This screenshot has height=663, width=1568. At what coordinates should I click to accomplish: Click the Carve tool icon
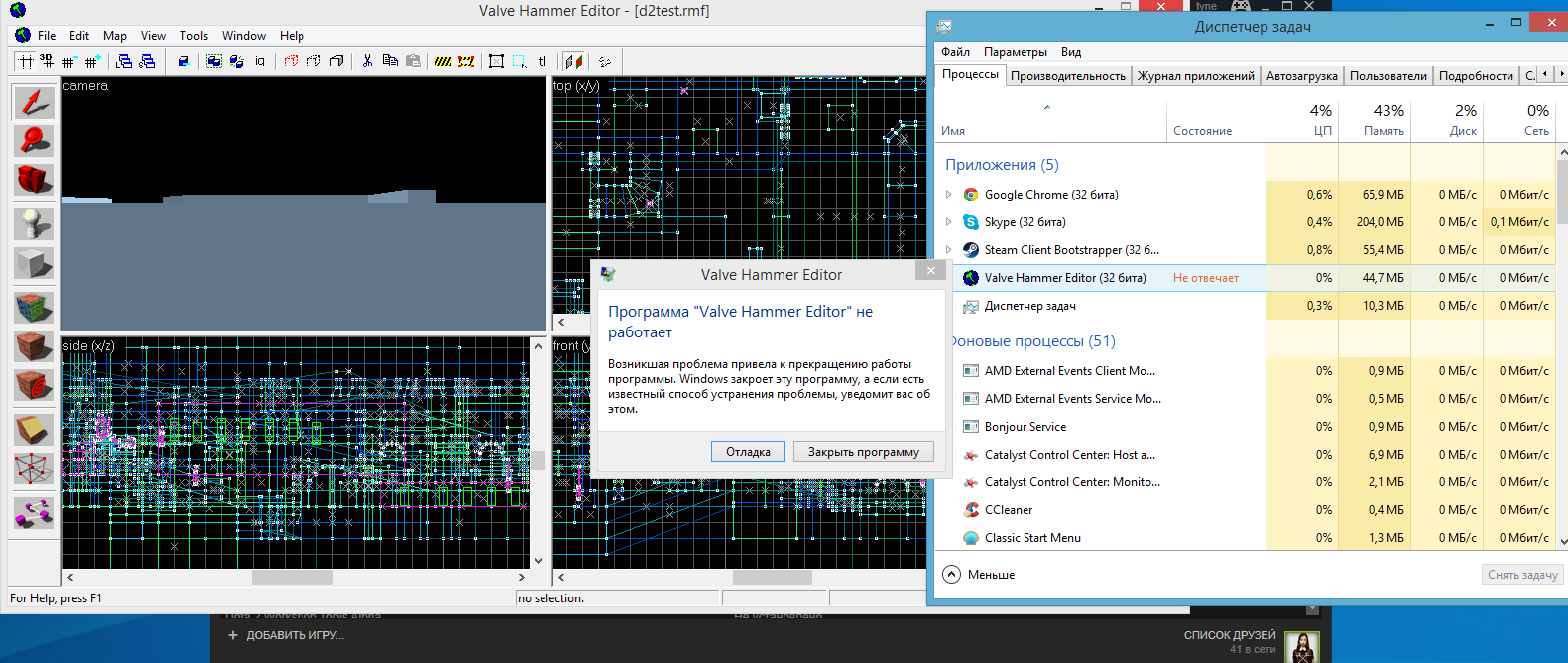click(x=183, y=62)
